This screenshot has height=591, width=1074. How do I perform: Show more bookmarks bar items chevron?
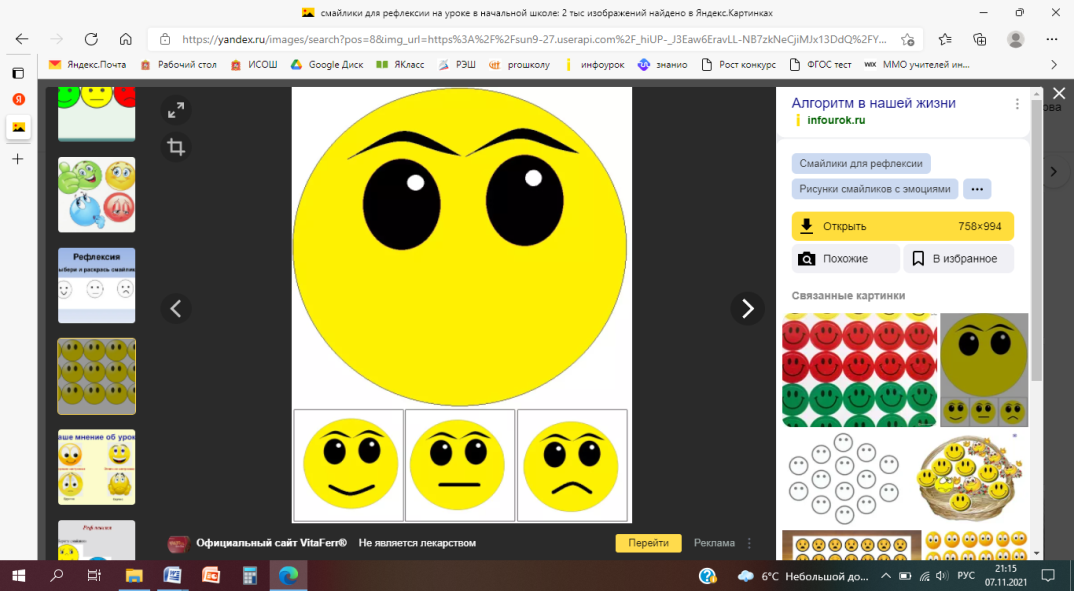click(1053, 65)
